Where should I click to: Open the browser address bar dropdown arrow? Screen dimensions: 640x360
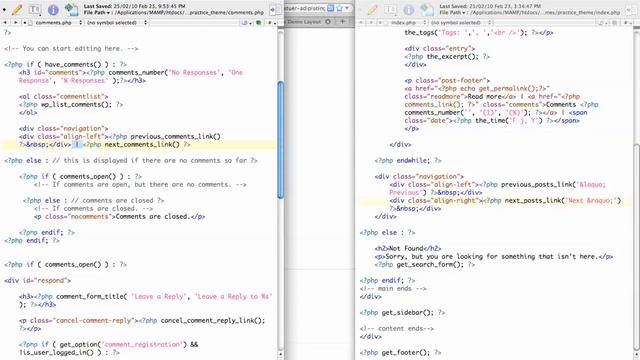coord(347,8)
